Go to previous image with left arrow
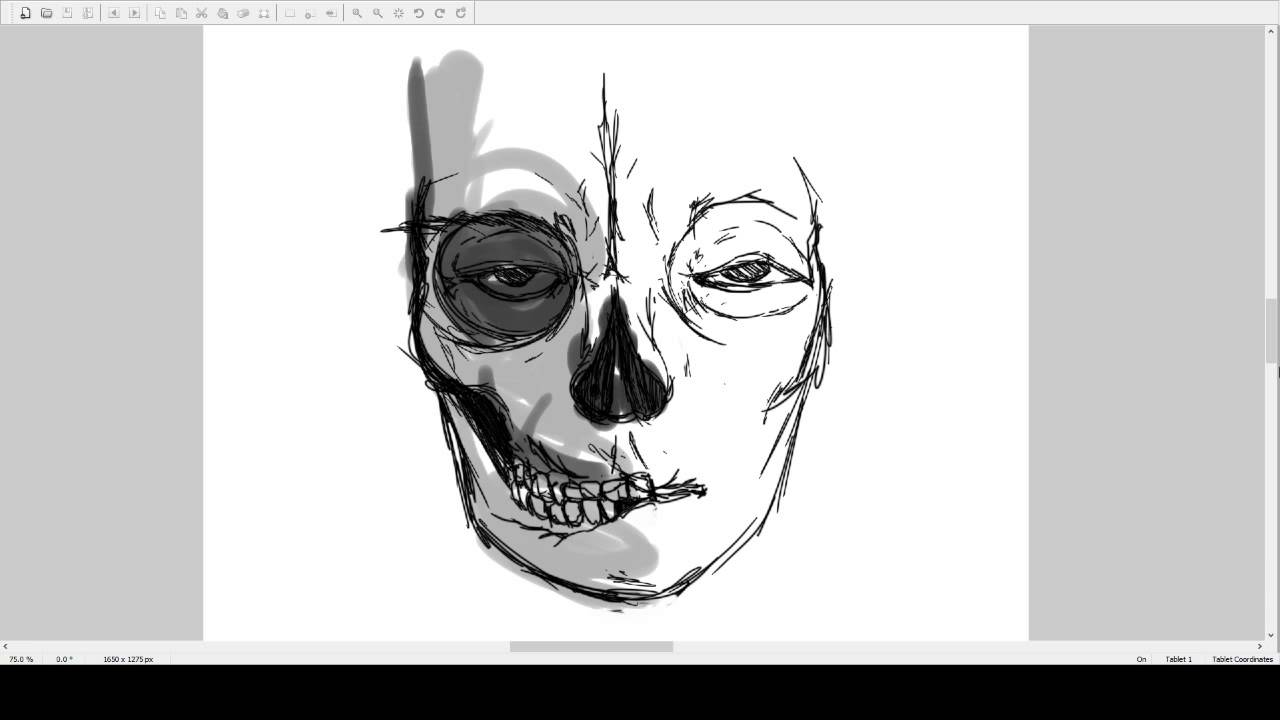This screenshot has width=1280, height=720. pos(113,13)
